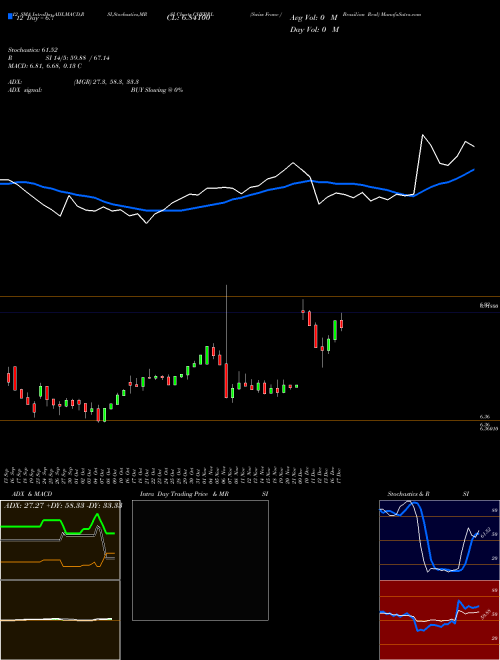
Task: Select the (MGR) 27.3, 58.3, 33.3 values
Action: [x=106, y=82]
